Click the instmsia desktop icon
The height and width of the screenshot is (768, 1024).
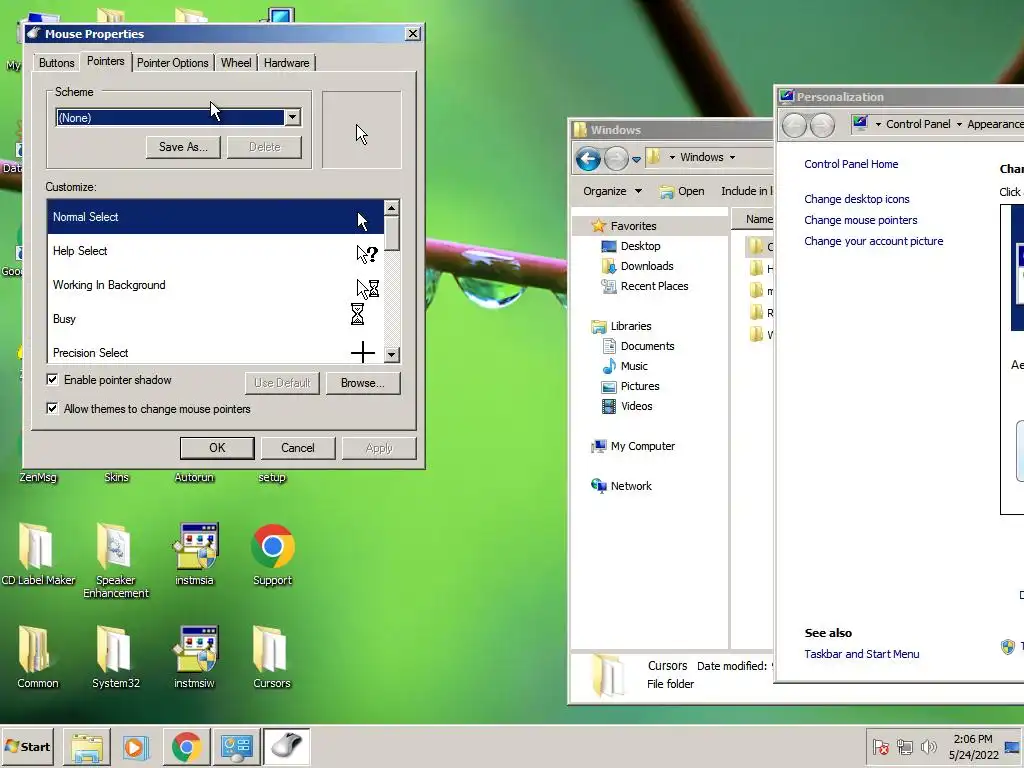pyautogui.click(x=195, y=554)
